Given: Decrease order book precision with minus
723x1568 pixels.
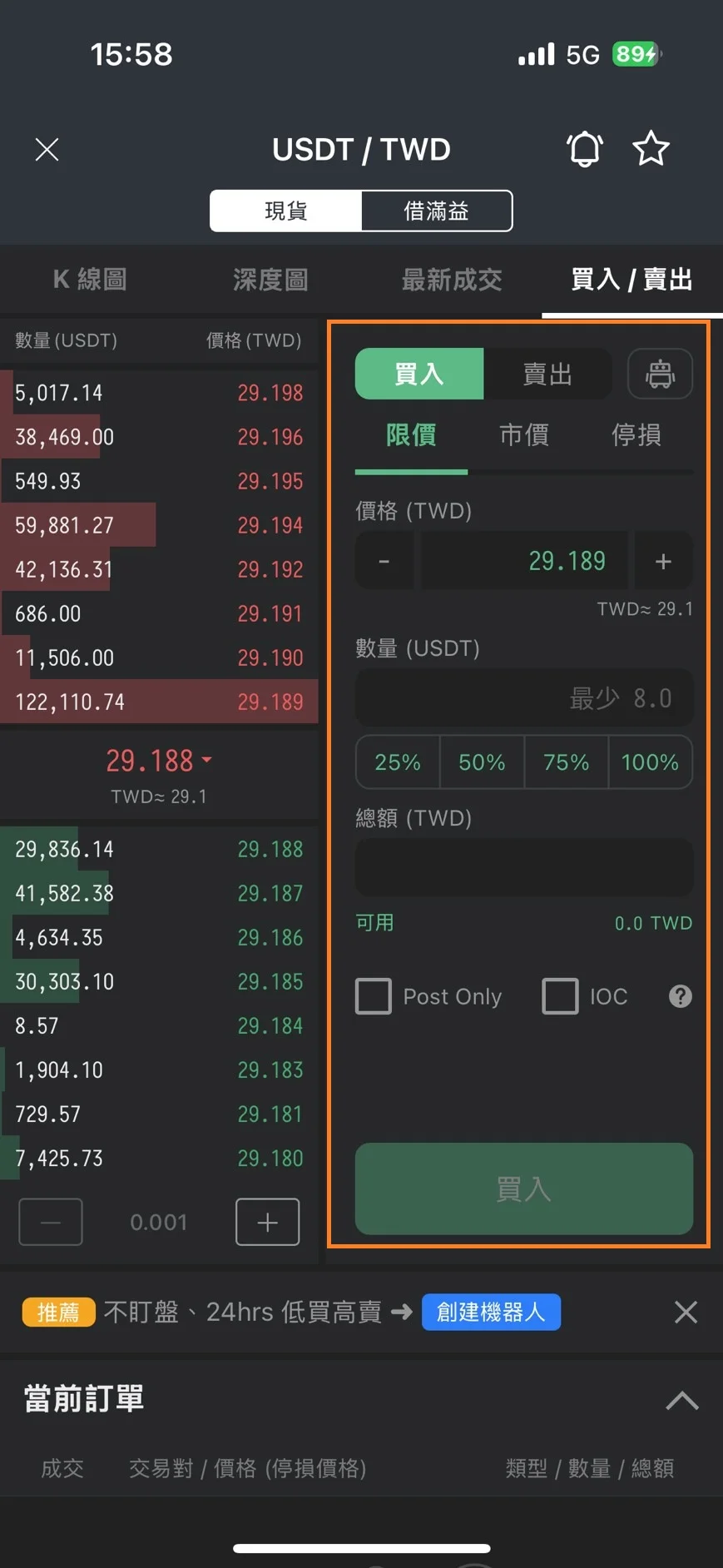Looking at the screenshot, I should [51, 1222].
